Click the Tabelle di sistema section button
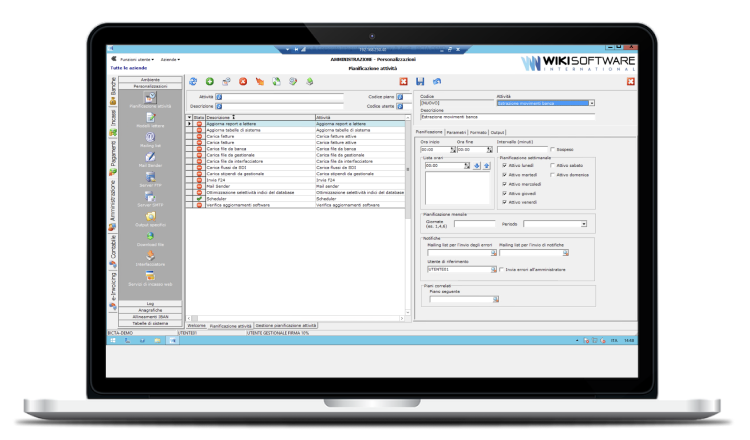Screen dimensions: 750x440 click(150, 323)
